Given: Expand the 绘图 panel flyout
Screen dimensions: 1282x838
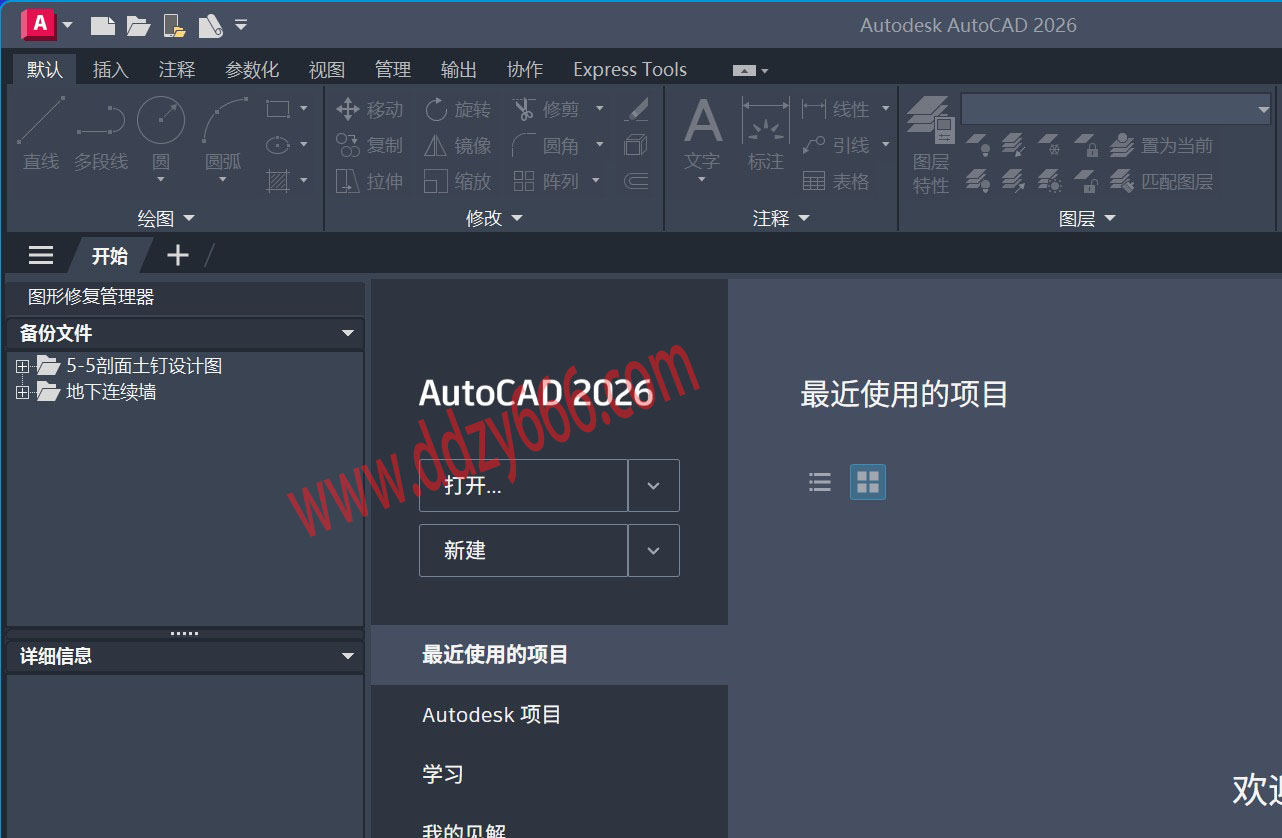Looking at the screenshot, I should [166, 218].
